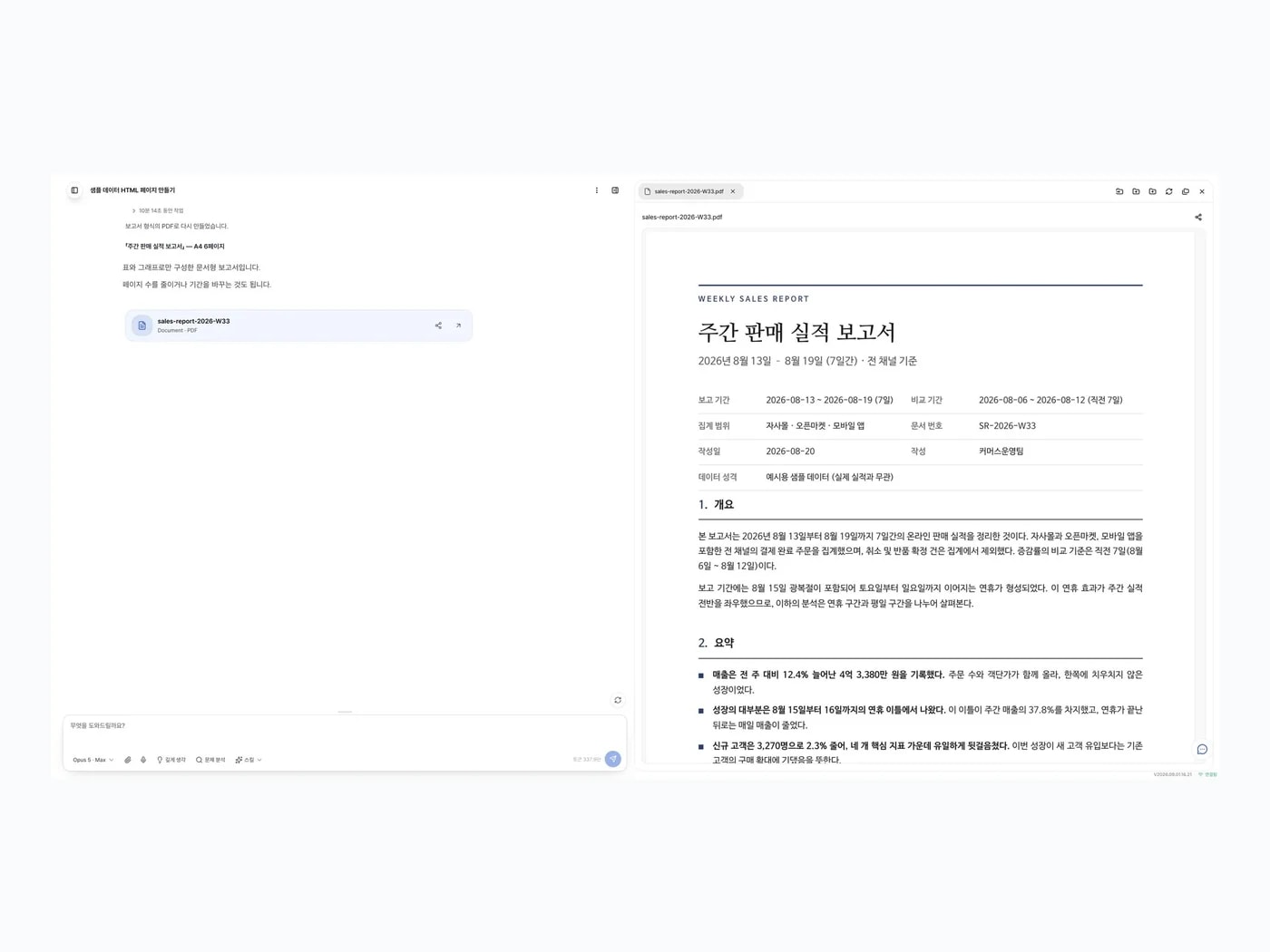This screenshot has width=1270, height=952.
Task: Expand the '10분 14초 동안 작업' details
Action: click(x=158, y=210)
